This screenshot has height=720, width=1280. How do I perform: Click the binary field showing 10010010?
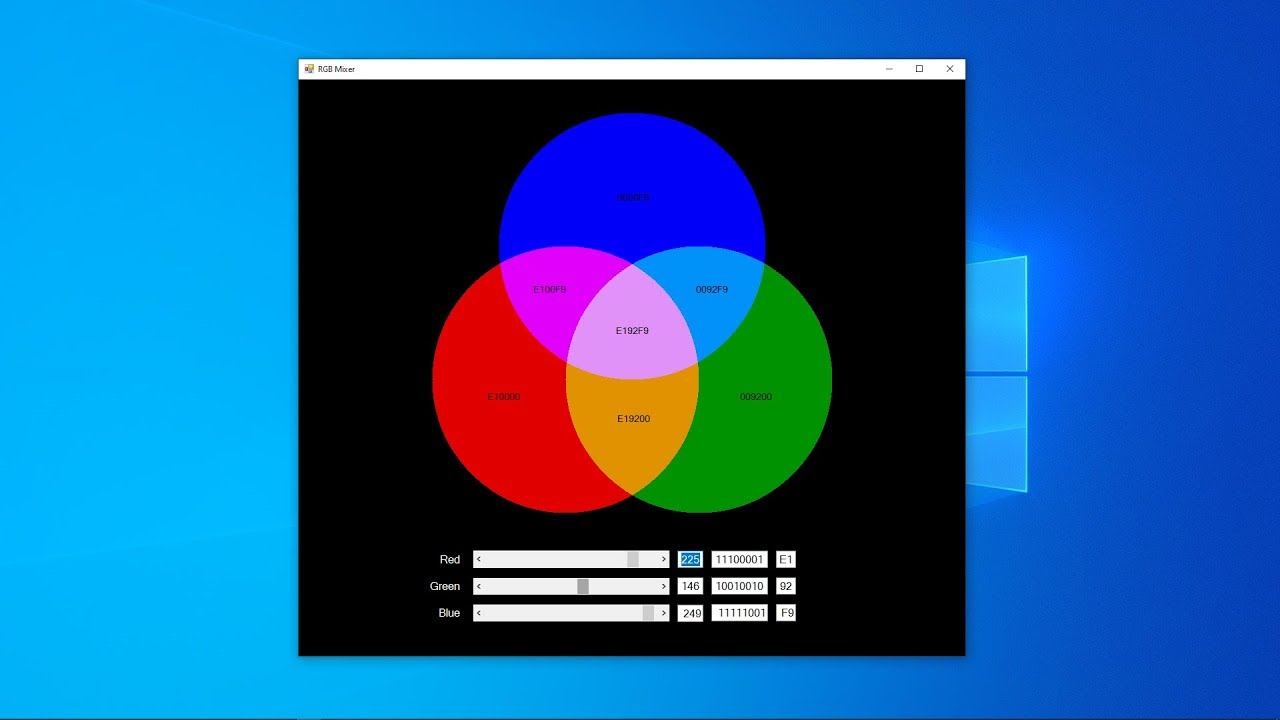(739, 586)
